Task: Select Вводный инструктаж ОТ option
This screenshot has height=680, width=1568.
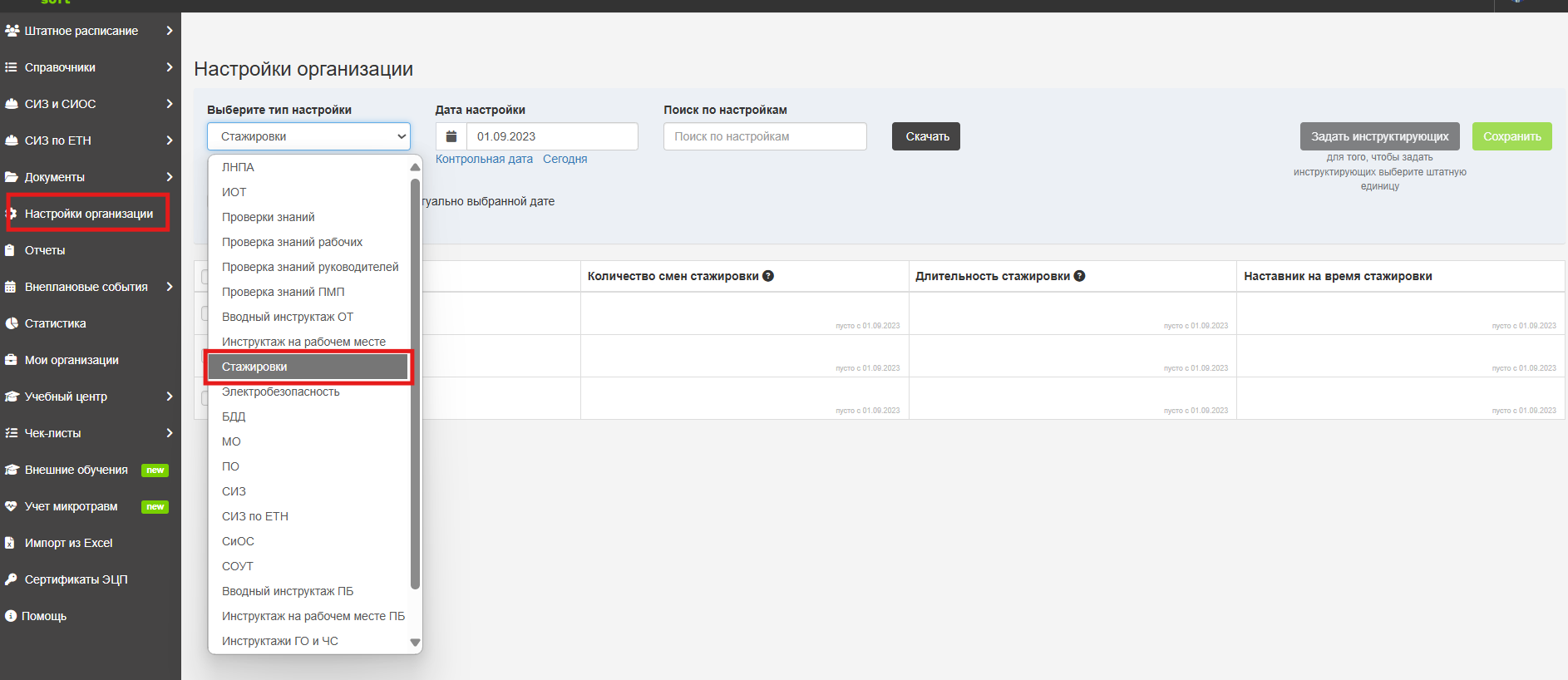Action: click(308, 317)
